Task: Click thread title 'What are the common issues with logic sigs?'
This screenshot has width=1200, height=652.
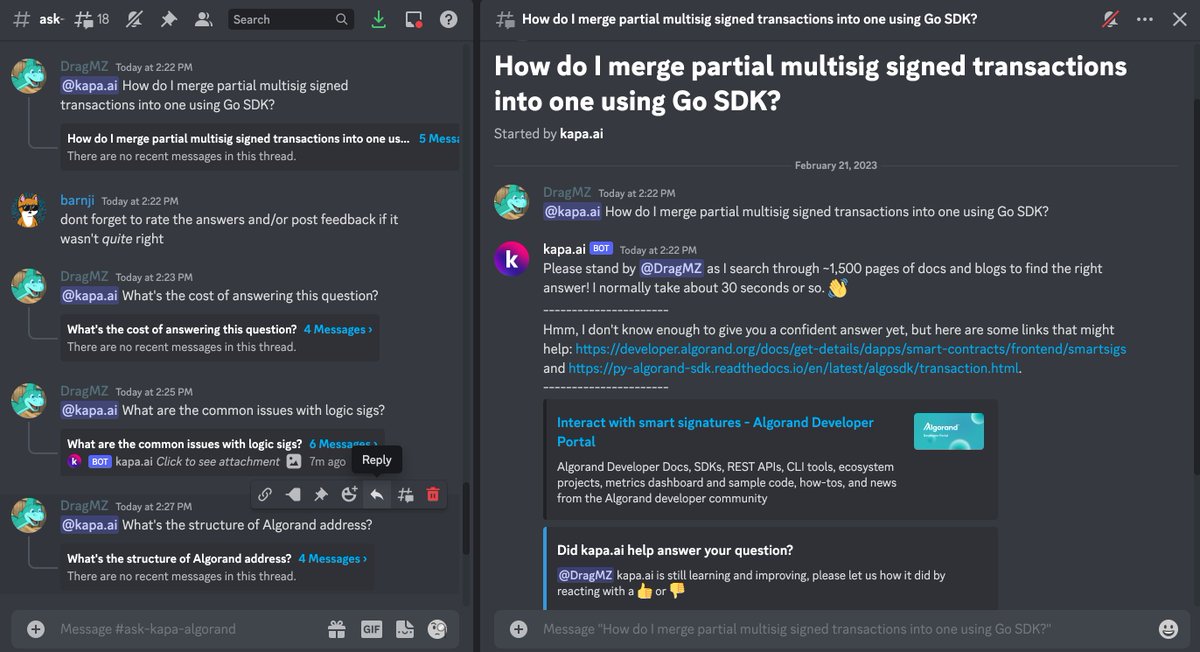Action: tap(184, 444)
